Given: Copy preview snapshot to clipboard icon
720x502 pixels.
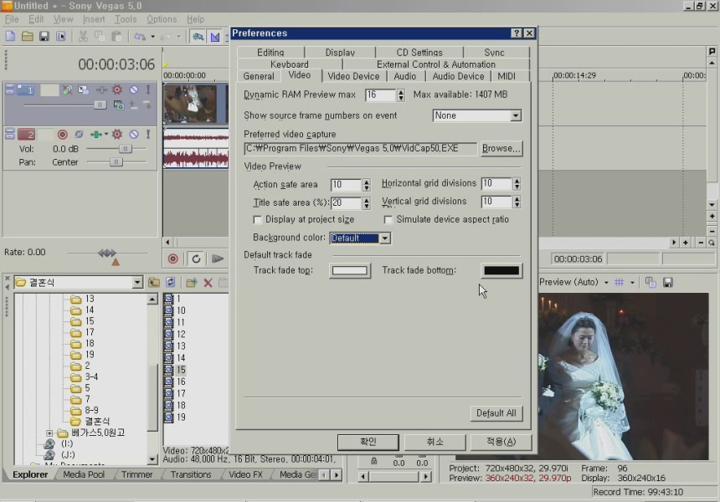Looking at the screenshot, I should click(x=650, y=282).
